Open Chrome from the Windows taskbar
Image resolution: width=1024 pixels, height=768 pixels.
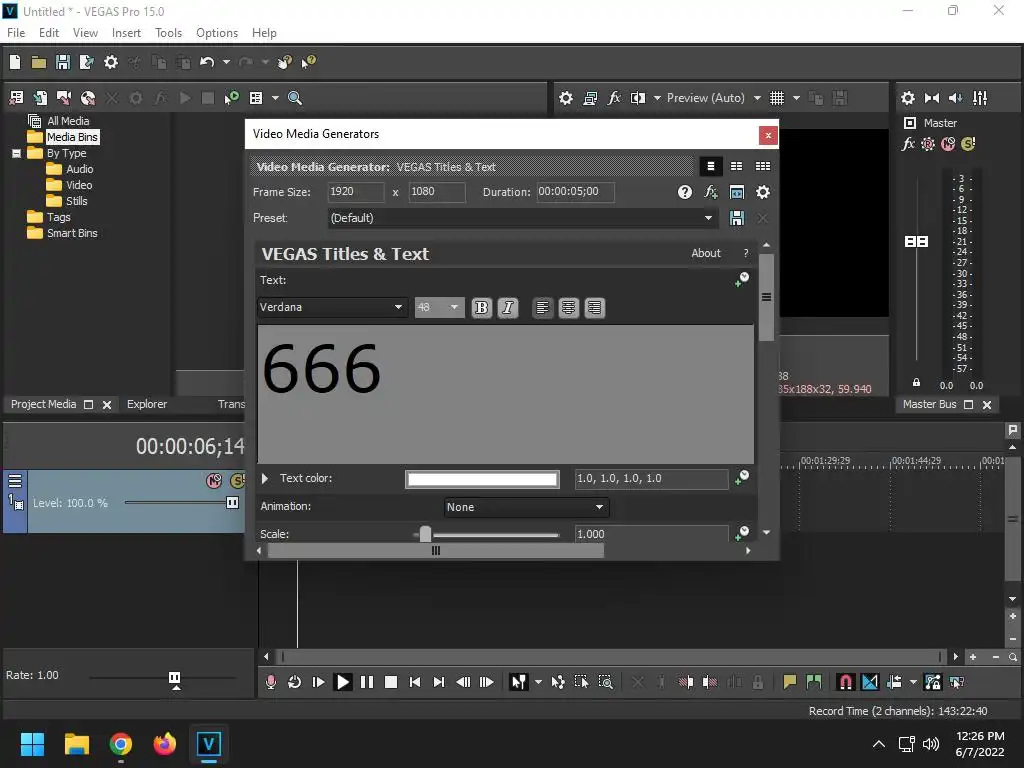pyautogui.click(x=121, y=744)
